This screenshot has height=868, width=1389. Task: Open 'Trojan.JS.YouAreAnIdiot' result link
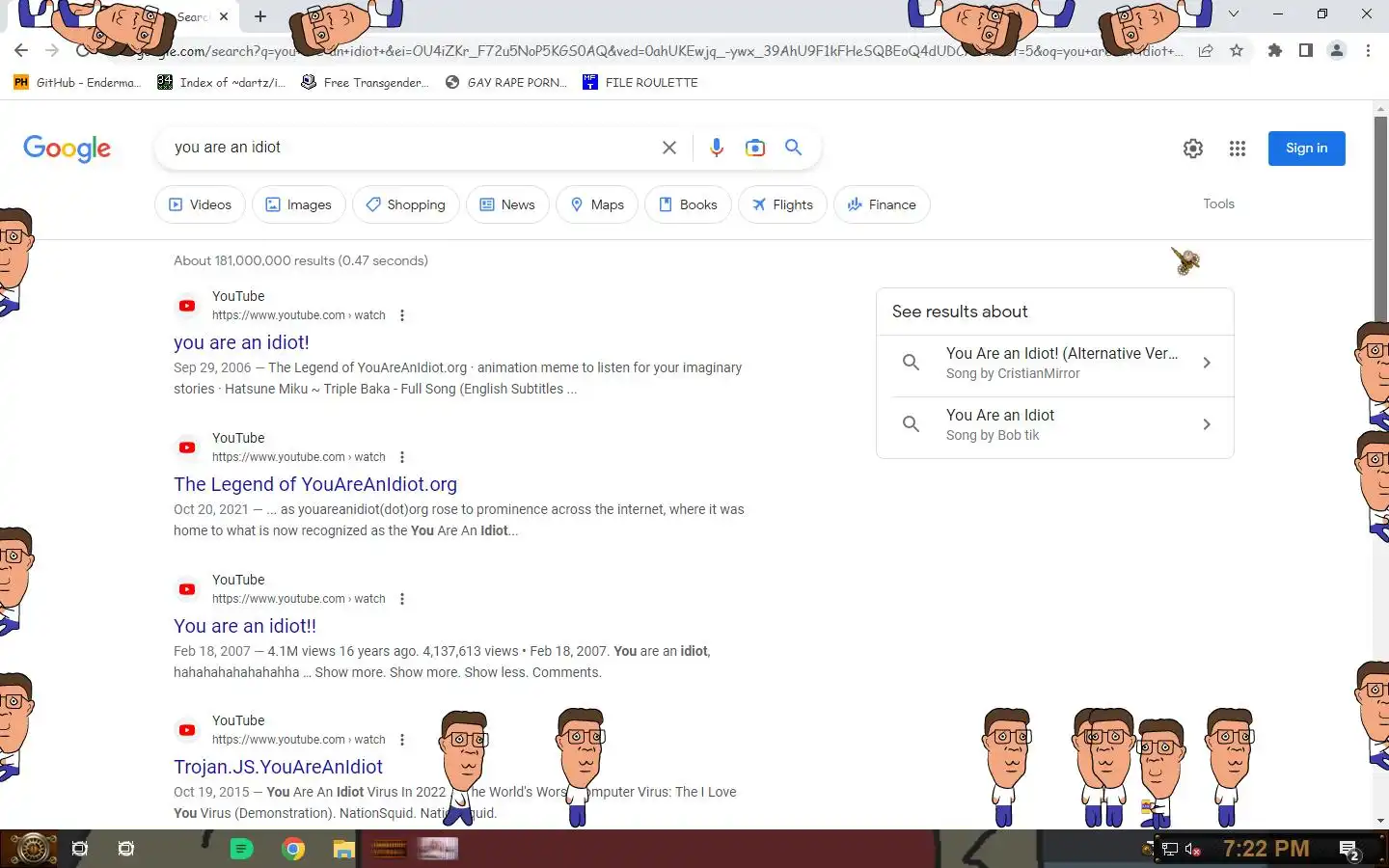point(278,767)
